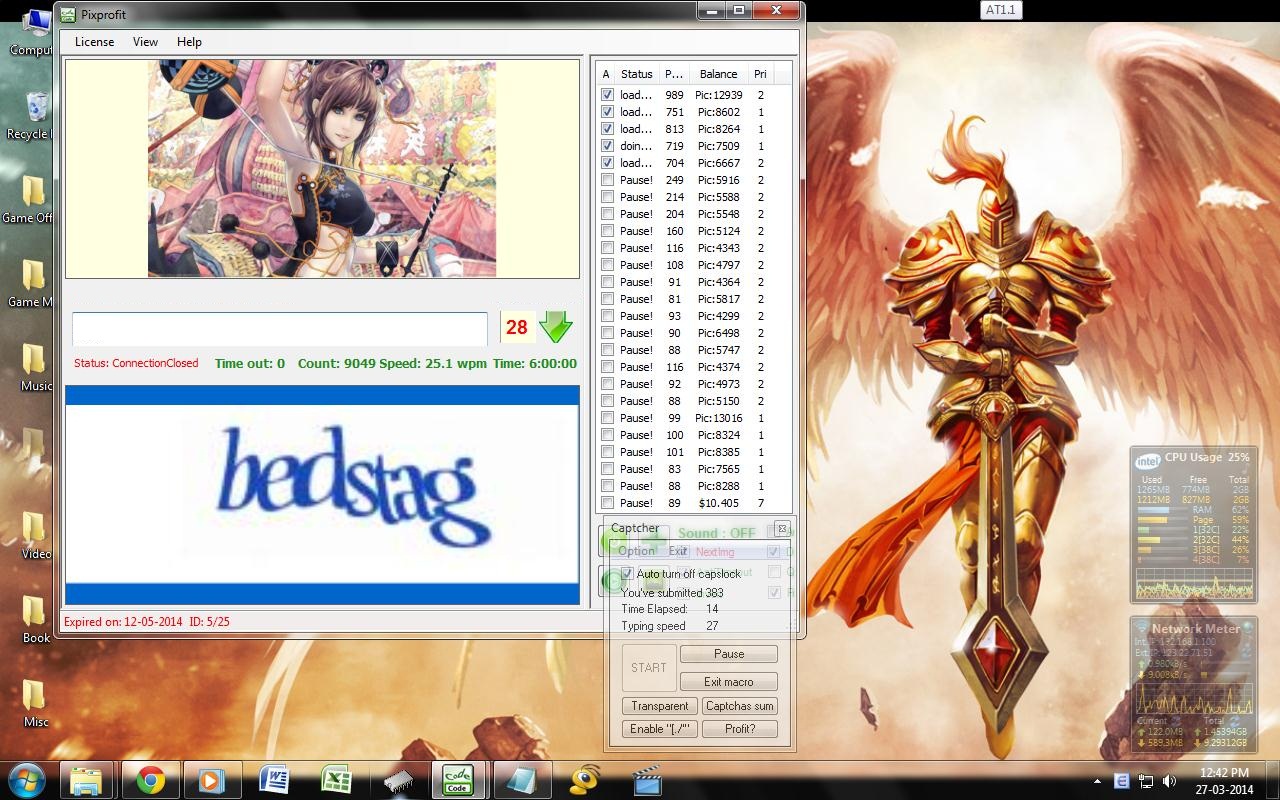Click the START button in Captcher
Image resolution: width=1280 pixels, height=800 pixels.
649,668
